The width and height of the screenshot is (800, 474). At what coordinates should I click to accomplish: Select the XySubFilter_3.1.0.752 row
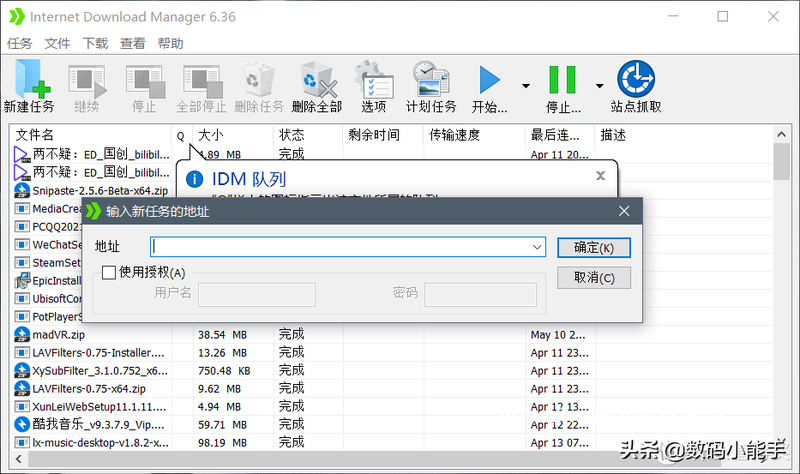pyautogui.click(x=392, y=370)
